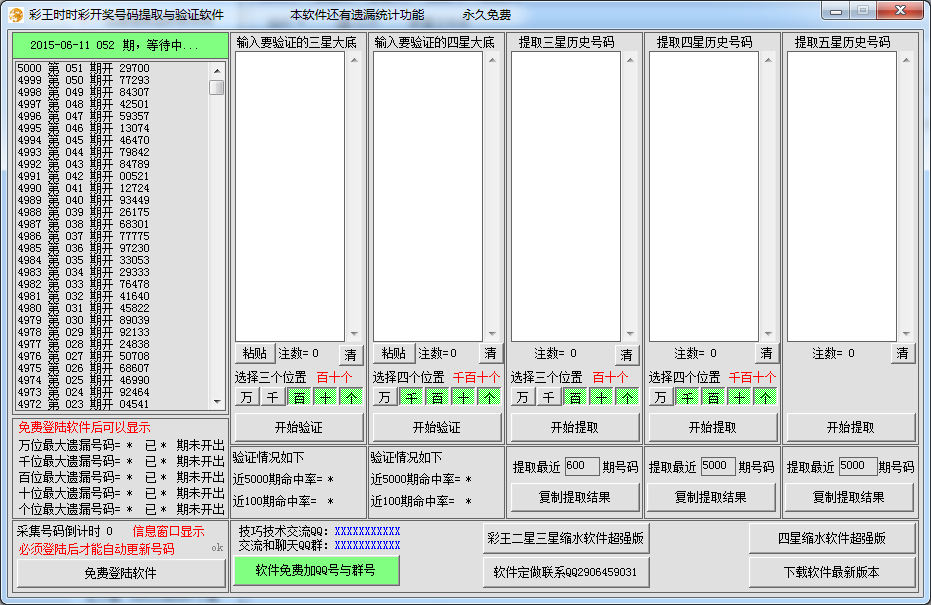This screenshot has width=931, height=605.
Task: Toggle 千 position in four-star verify panel
Action: pos(410,397)
